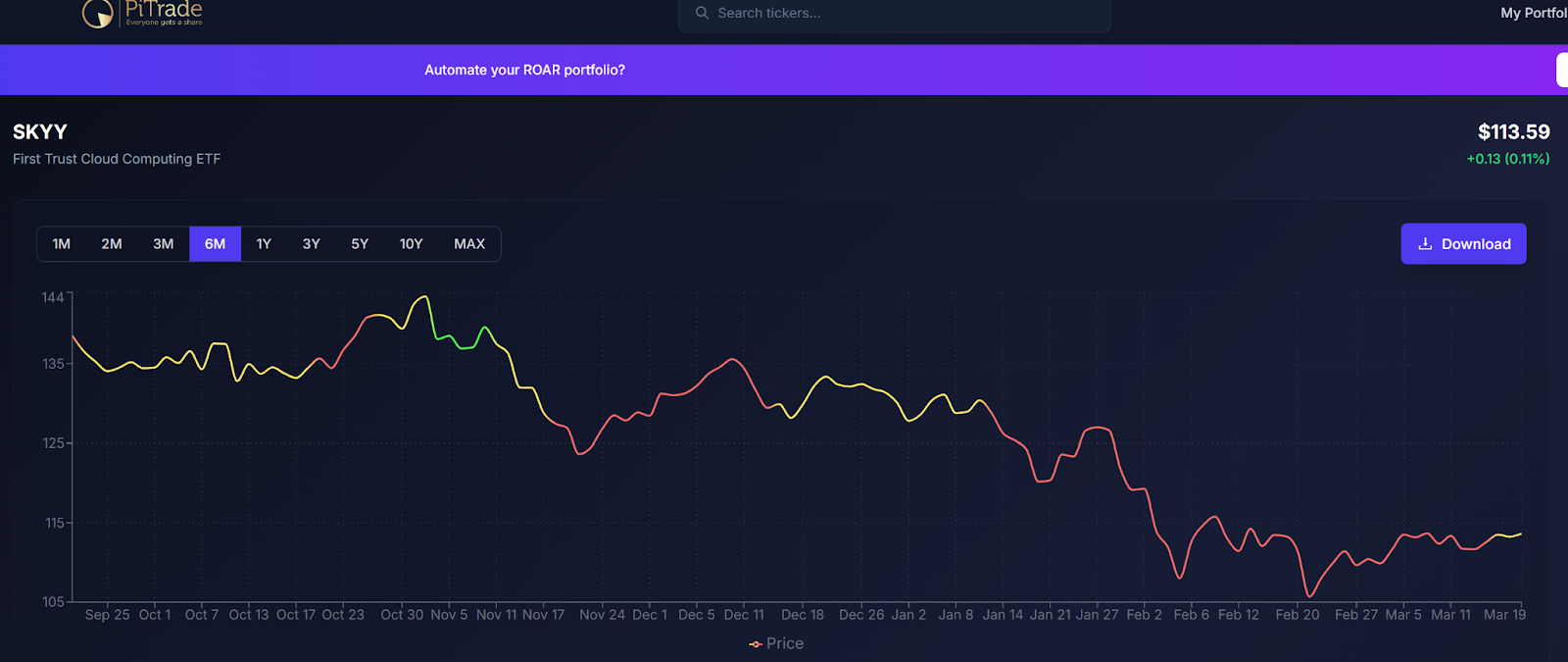The image size is (1568, 662).
Task: Toggle the Price legend label
Action: click(x=785, y=643)
